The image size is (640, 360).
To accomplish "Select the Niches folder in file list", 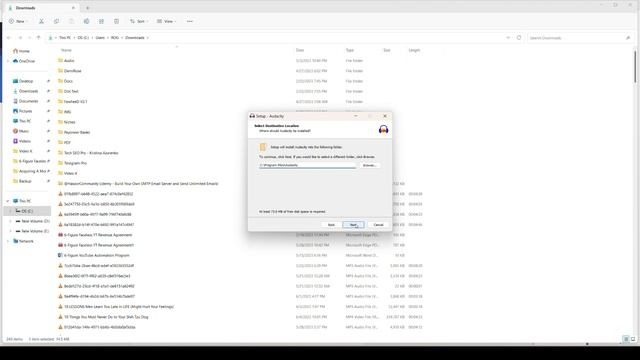I will (x=69, y=122).
